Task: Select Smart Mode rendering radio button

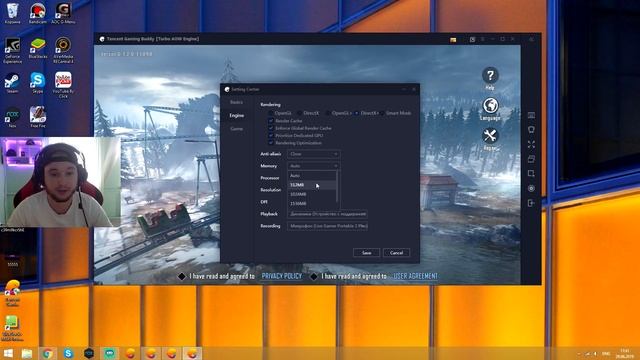Action: pyautogui.click(x=382, y=113)
